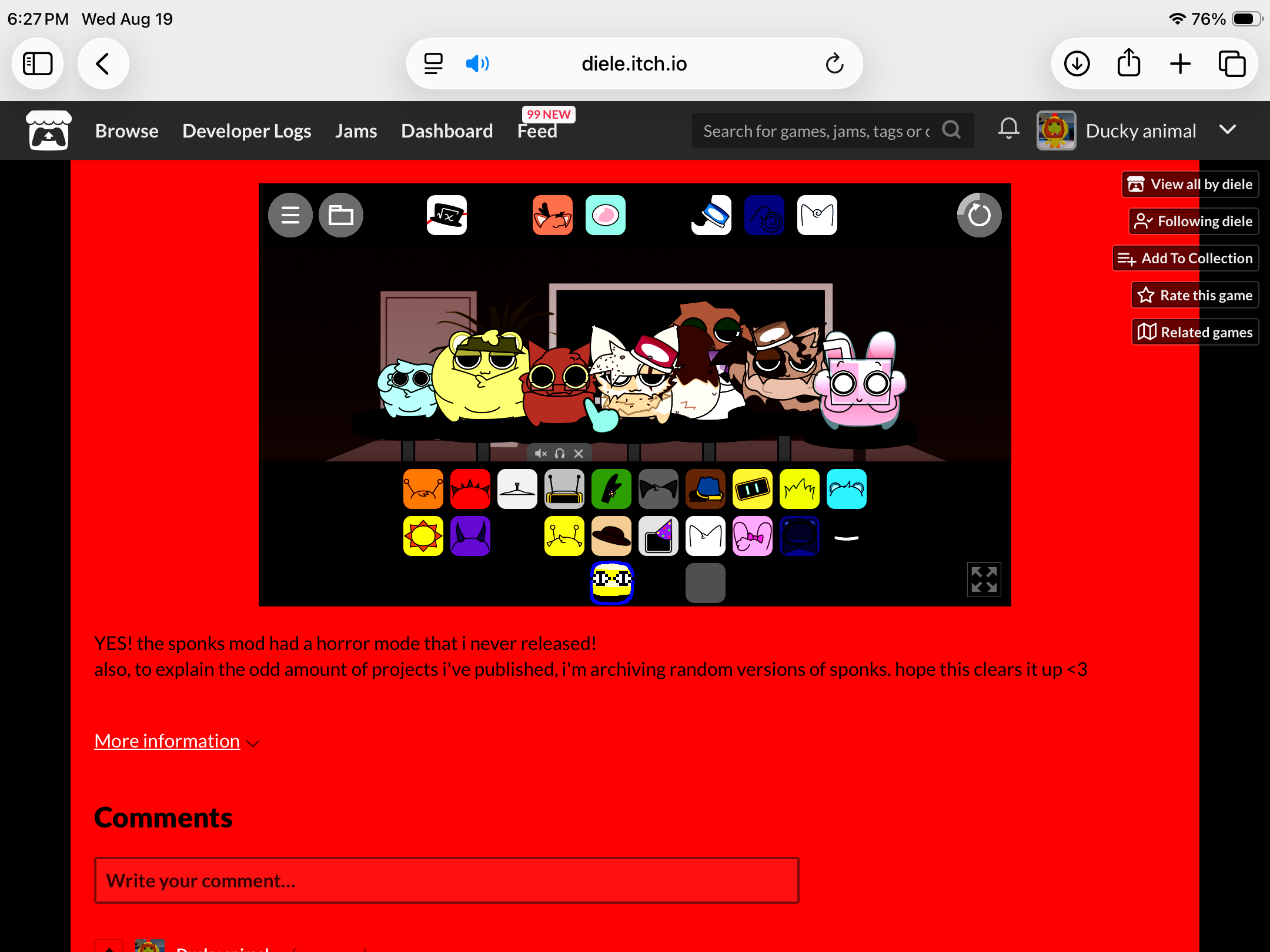Go to Browse
This screenshot has height=952, width=1270.
(x=127, y=130)
